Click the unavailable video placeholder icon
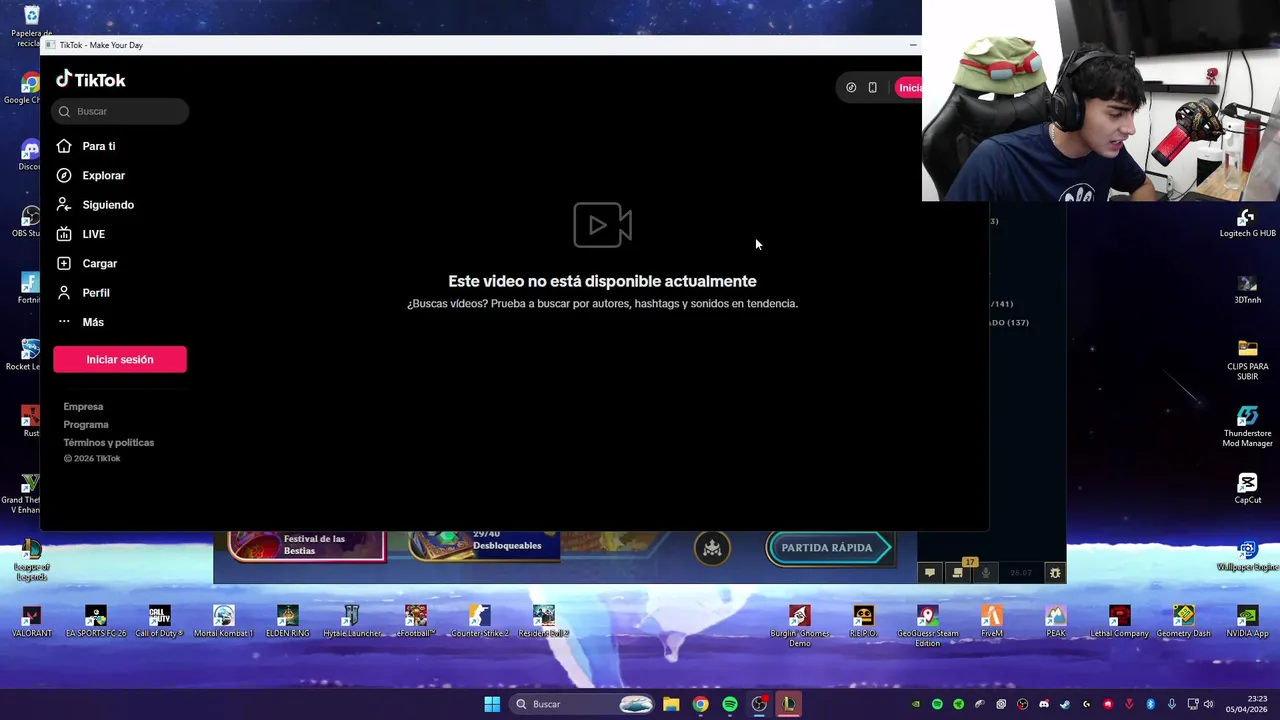The image size is (1280, 720). (602, 225)
